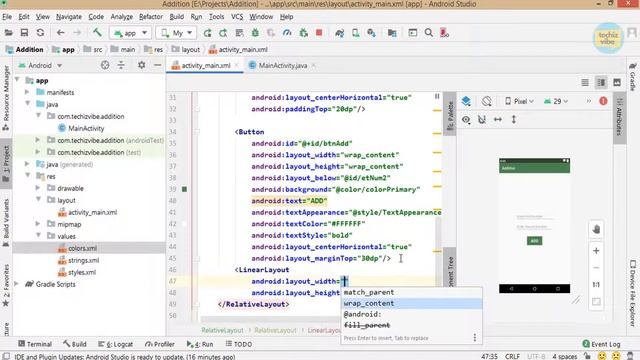Click the layout preview phone thumbnail
The height and width of the screenshot is (360, 640).
click(534, 225)
